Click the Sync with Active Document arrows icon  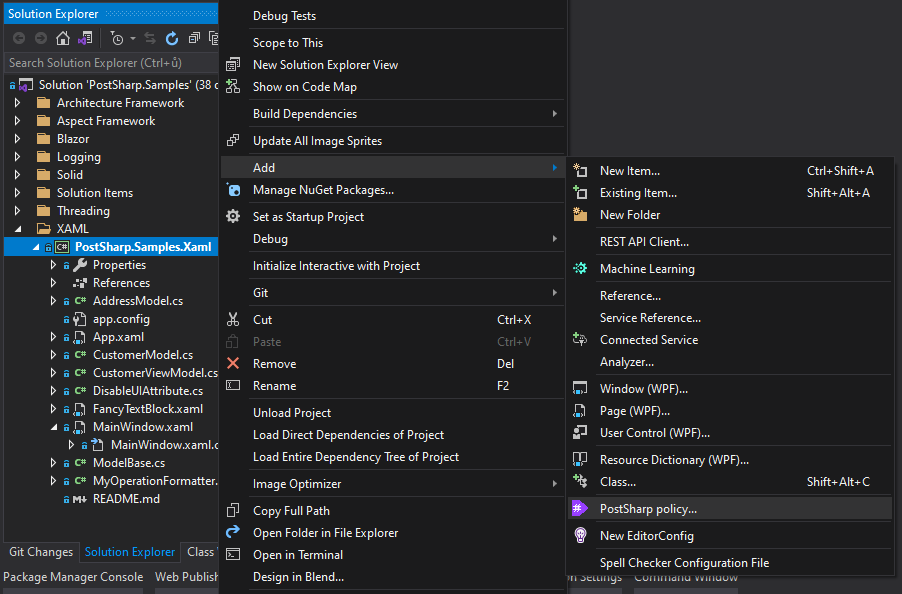point(150,39)
